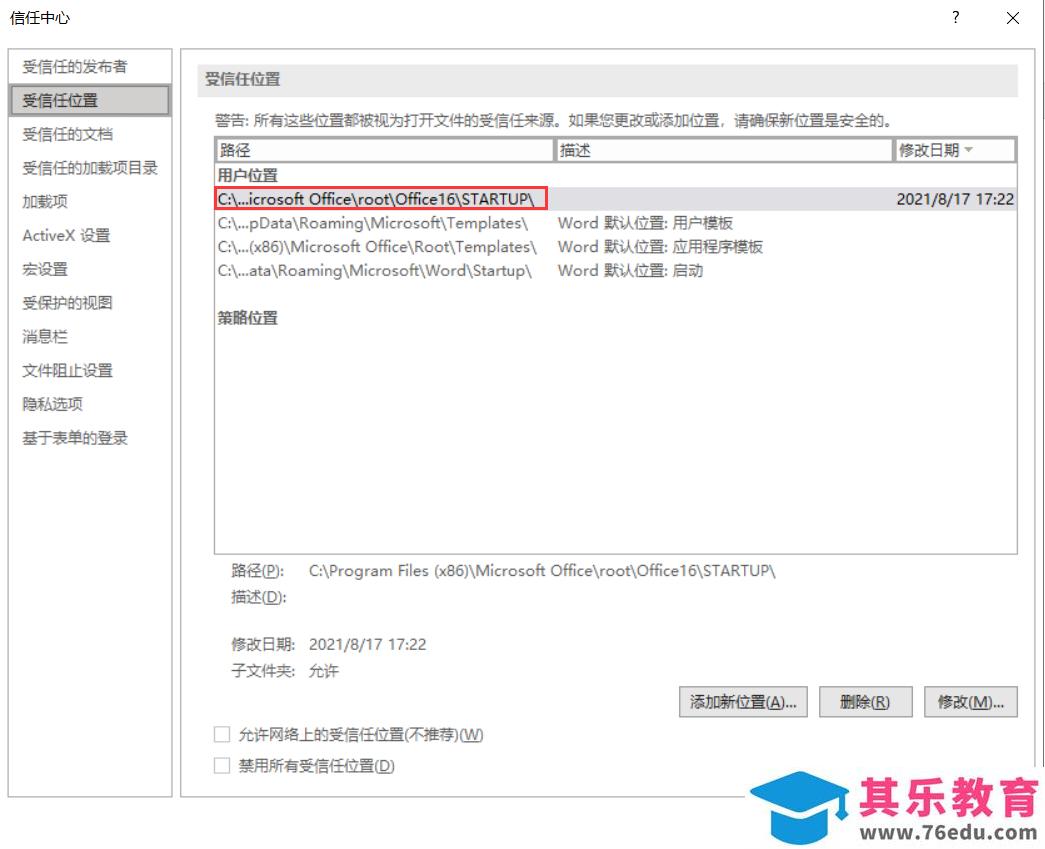The image size is (1045, 849).
Task: Close the 信任中心 dialog
Action: [x=1012, y=18]
